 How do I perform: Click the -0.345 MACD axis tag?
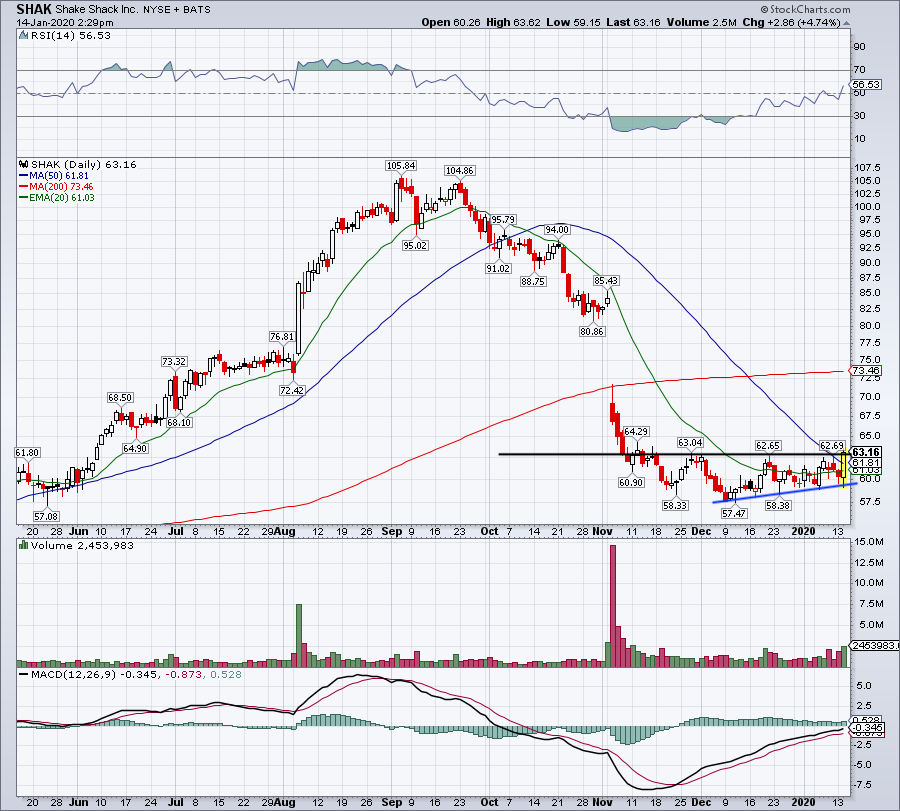pyautogui.click(x=868, y=727)
